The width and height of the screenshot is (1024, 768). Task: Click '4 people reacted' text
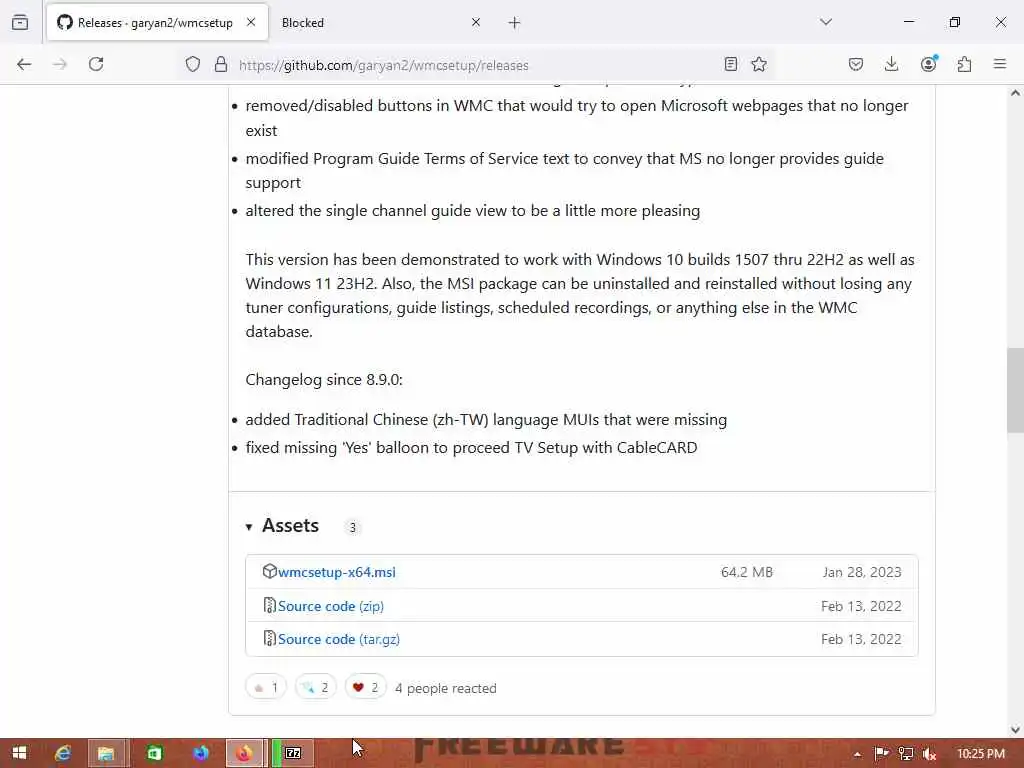point(445,688)
